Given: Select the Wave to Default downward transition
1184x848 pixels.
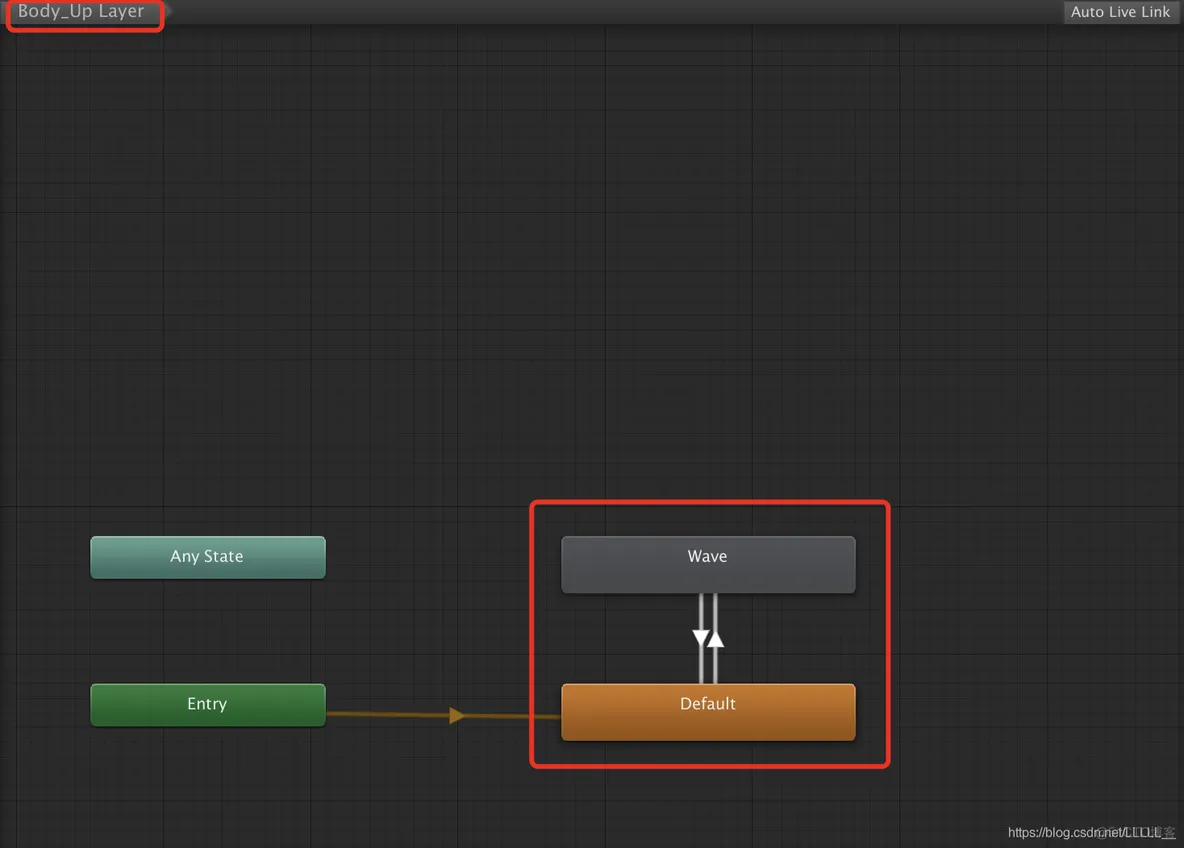Looking at the screenshot, I should pos(701,638).
